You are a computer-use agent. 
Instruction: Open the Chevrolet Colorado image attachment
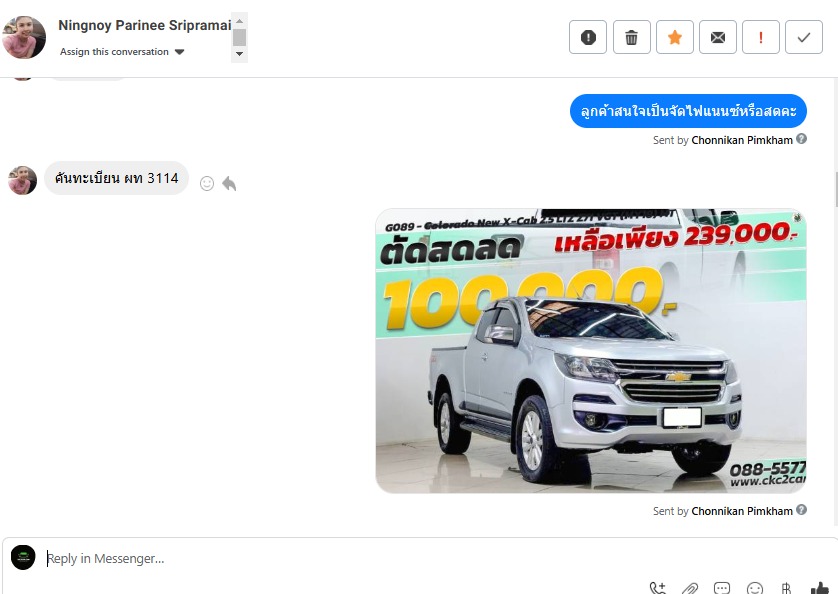(591, 351)
